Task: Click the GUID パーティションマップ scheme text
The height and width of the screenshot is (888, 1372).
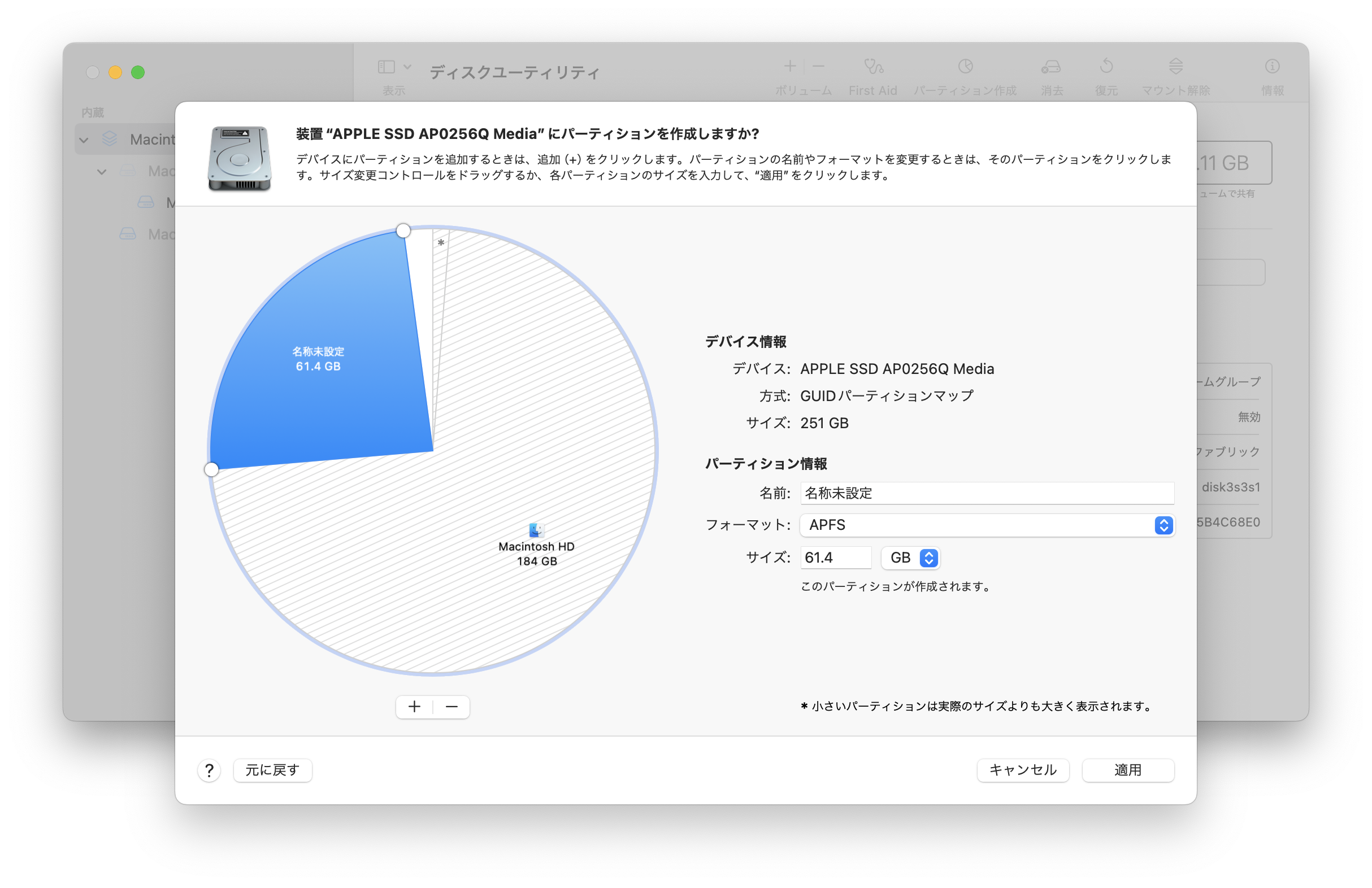Action: pos(887,396)
